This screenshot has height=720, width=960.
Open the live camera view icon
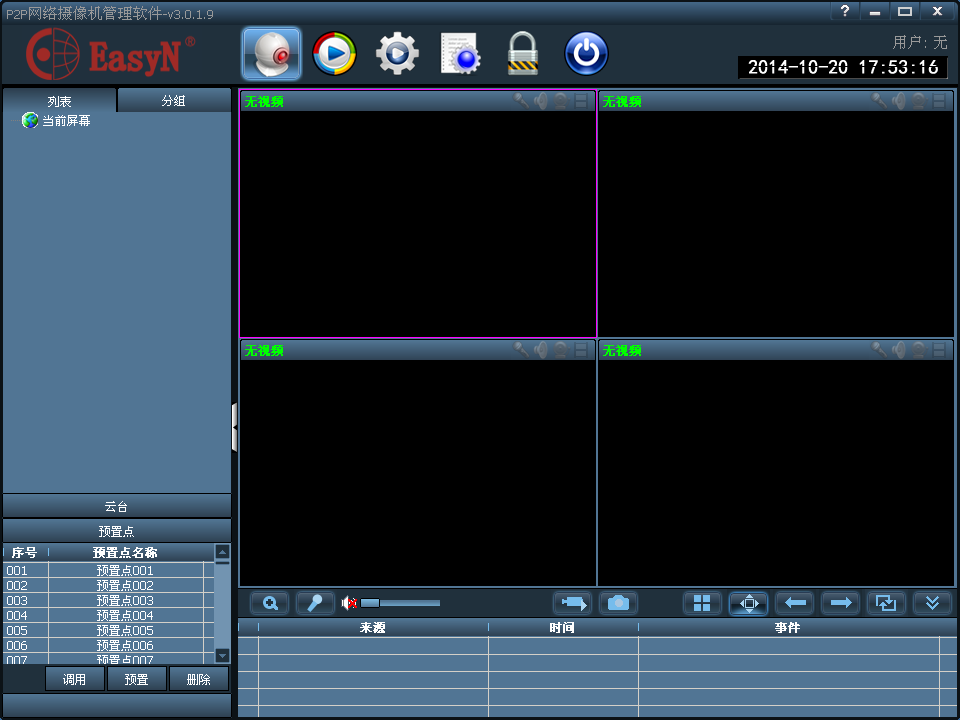271,54
